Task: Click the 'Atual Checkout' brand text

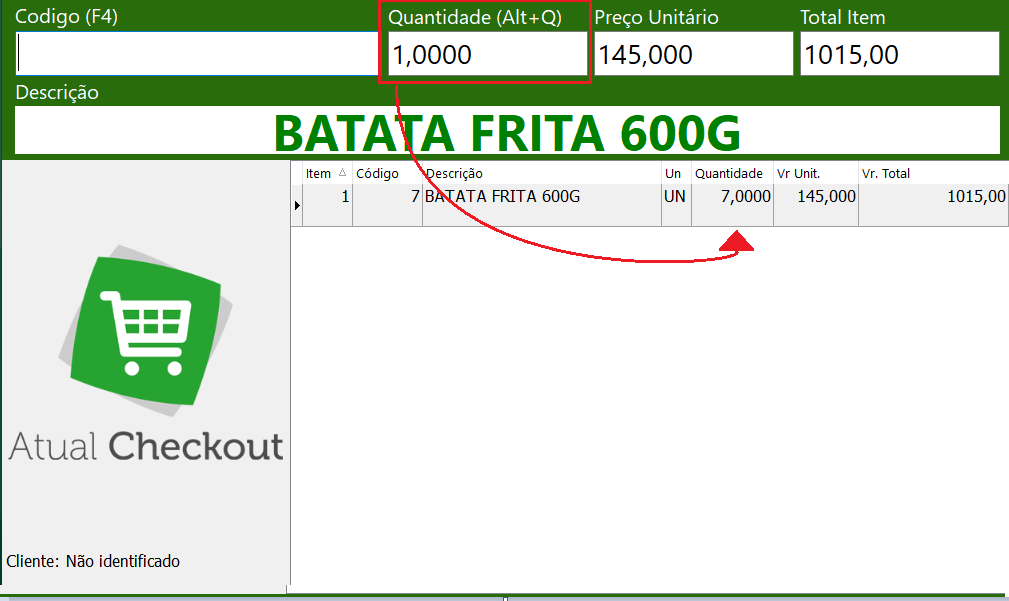Action: (146, 446)
